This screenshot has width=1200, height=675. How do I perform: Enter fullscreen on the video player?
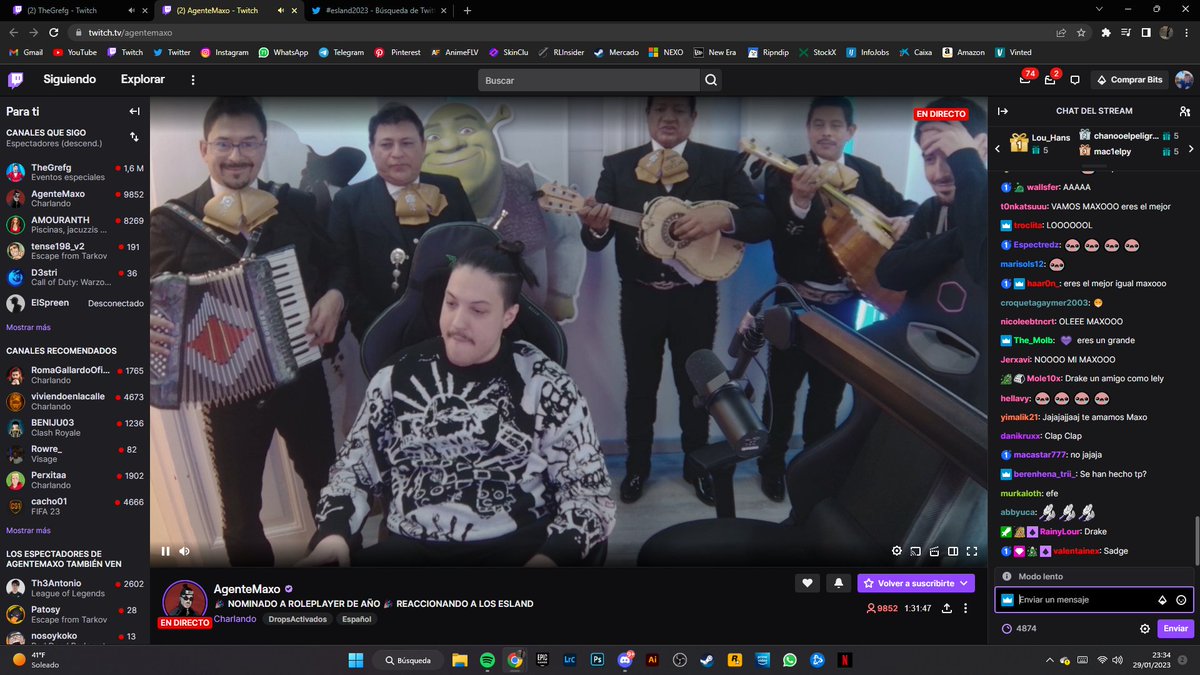[x=972, y=551]
